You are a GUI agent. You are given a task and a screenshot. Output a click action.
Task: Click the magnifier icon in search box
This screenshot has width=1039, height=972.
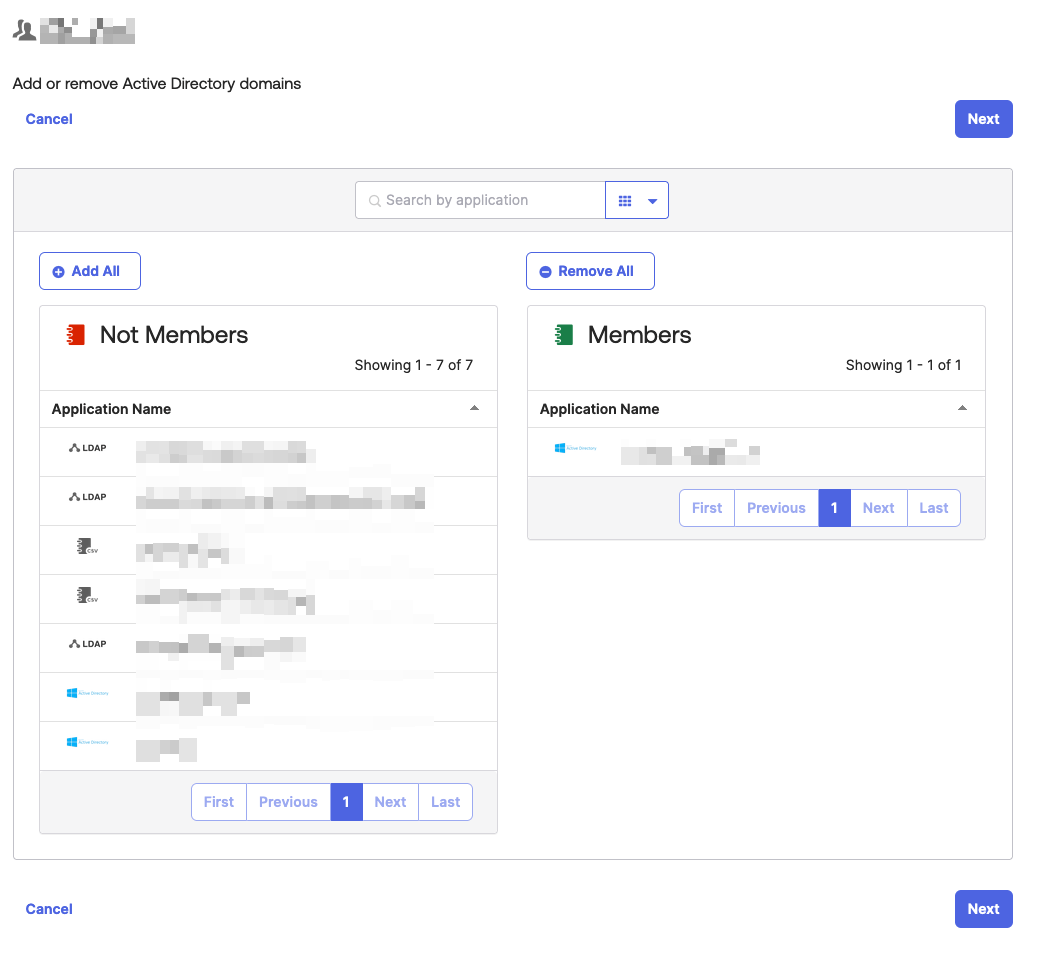[x=375, y=201]
